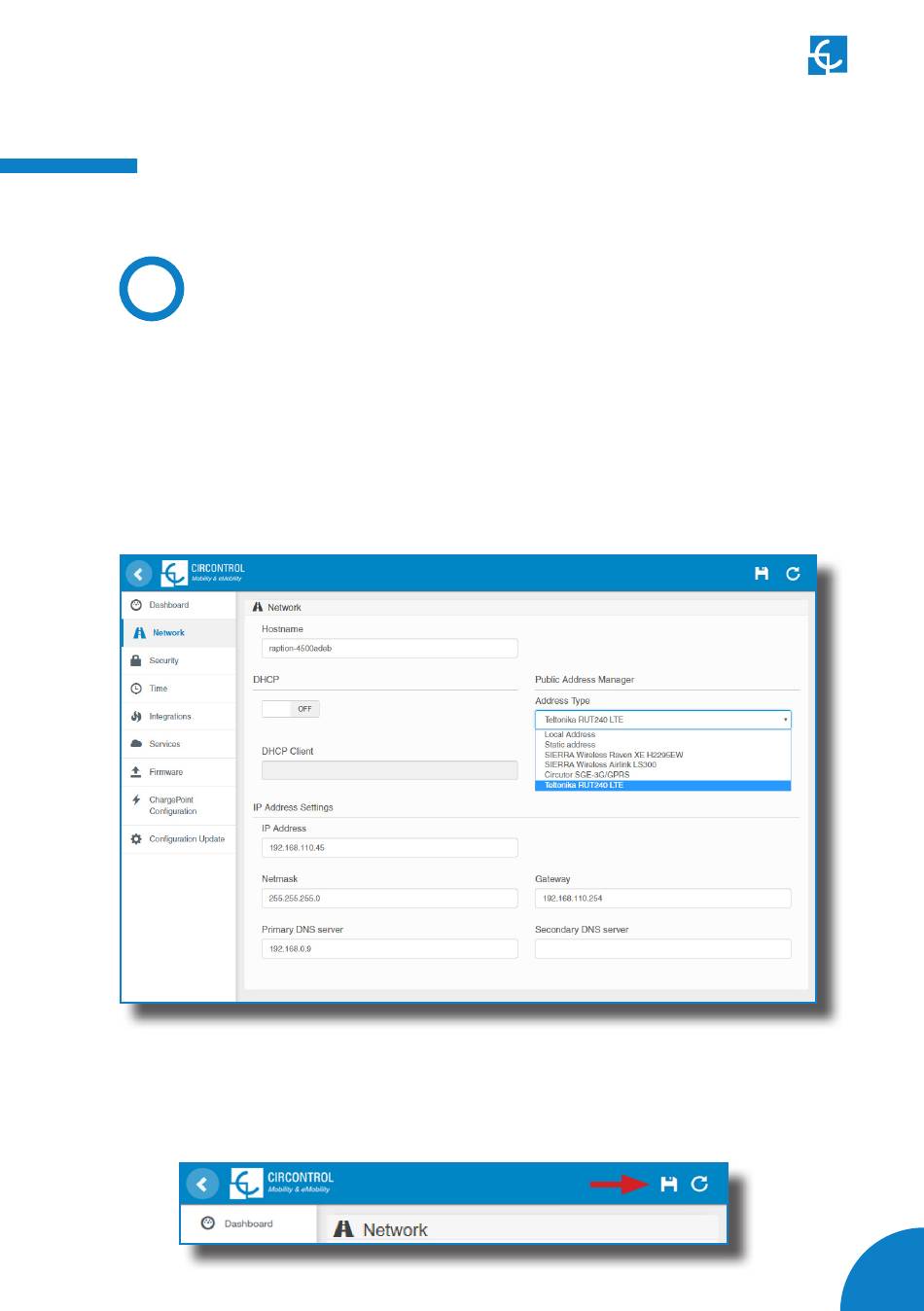Click the Circontrol logo in the small header-only screenshot
The width and height of the screenshot is (924, 1311).
pos(282,1183)
